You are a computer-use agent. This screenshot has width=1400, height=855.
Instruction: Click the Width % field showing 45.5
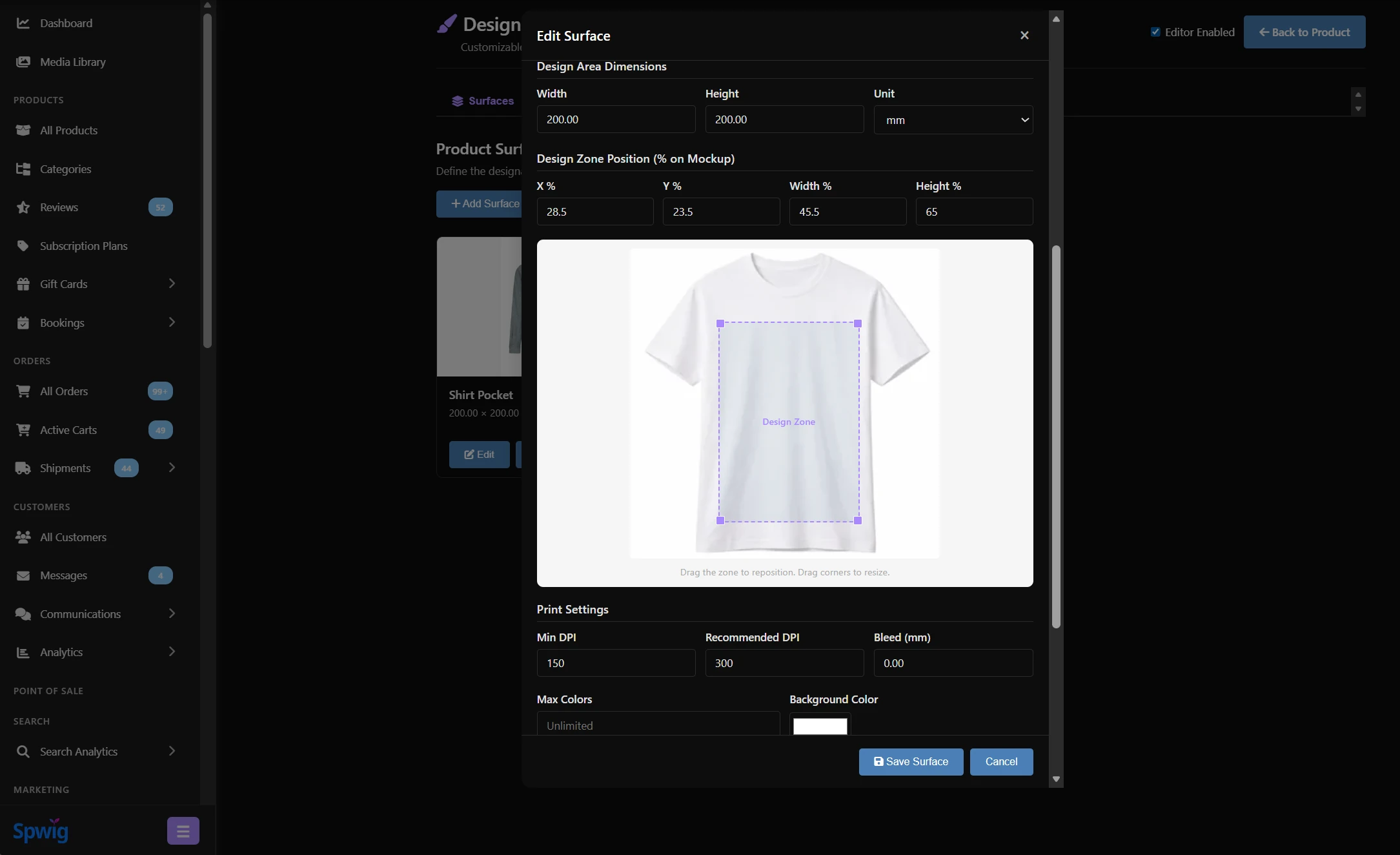pos(847,212)
